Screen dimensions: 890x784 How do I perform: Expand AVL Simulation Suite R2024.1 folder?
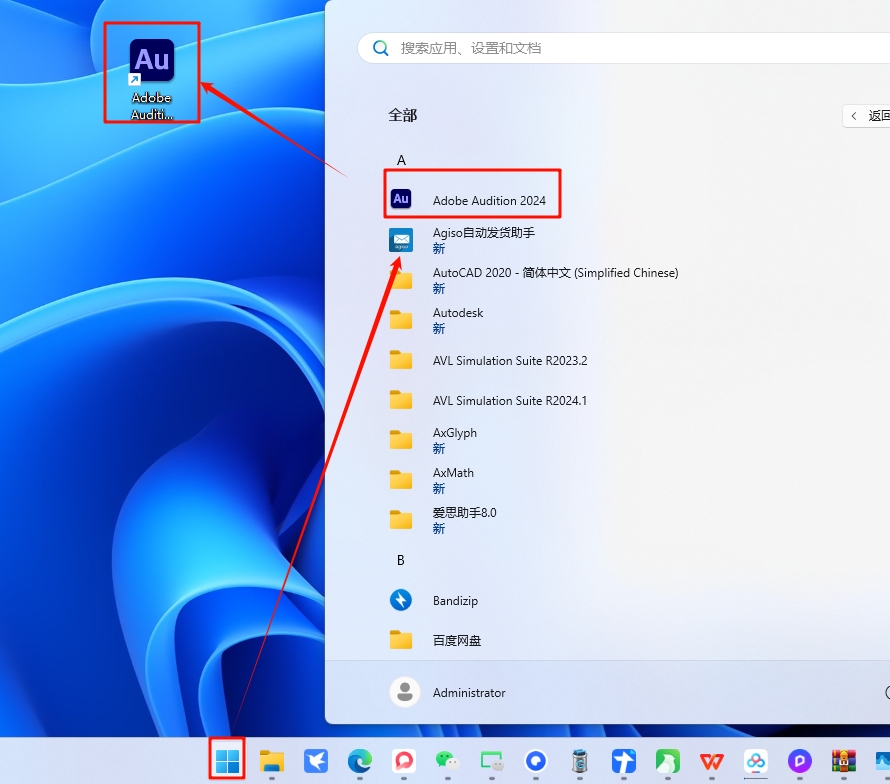click(509, 400)
